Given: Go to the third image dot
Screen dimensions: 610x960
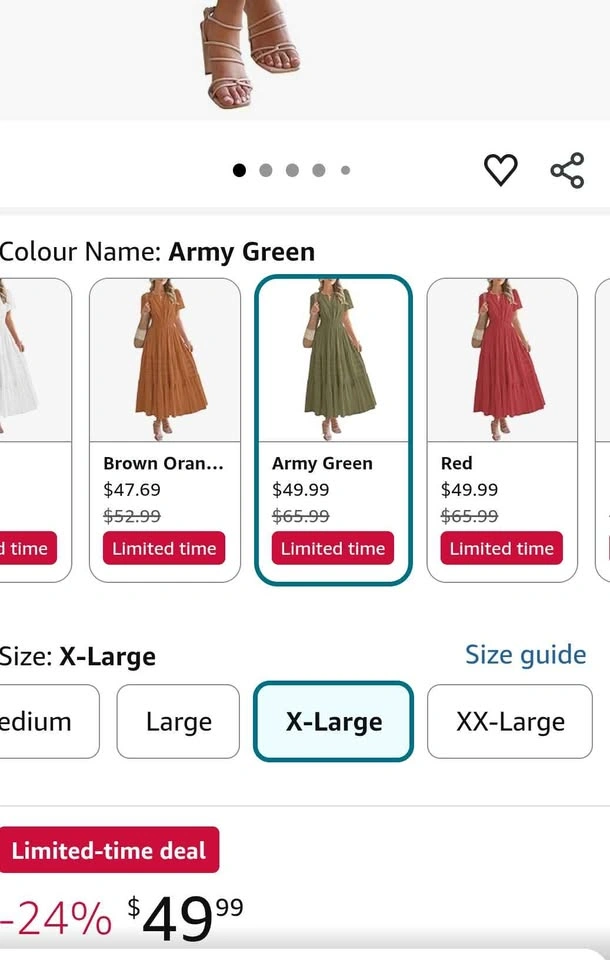Looking at the screenshot, I should click(292, 170).
